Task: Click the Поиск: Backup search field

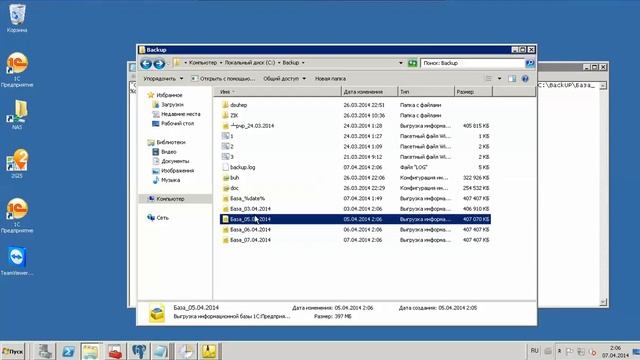Action: pyautogui.click(x=472, y=63)
